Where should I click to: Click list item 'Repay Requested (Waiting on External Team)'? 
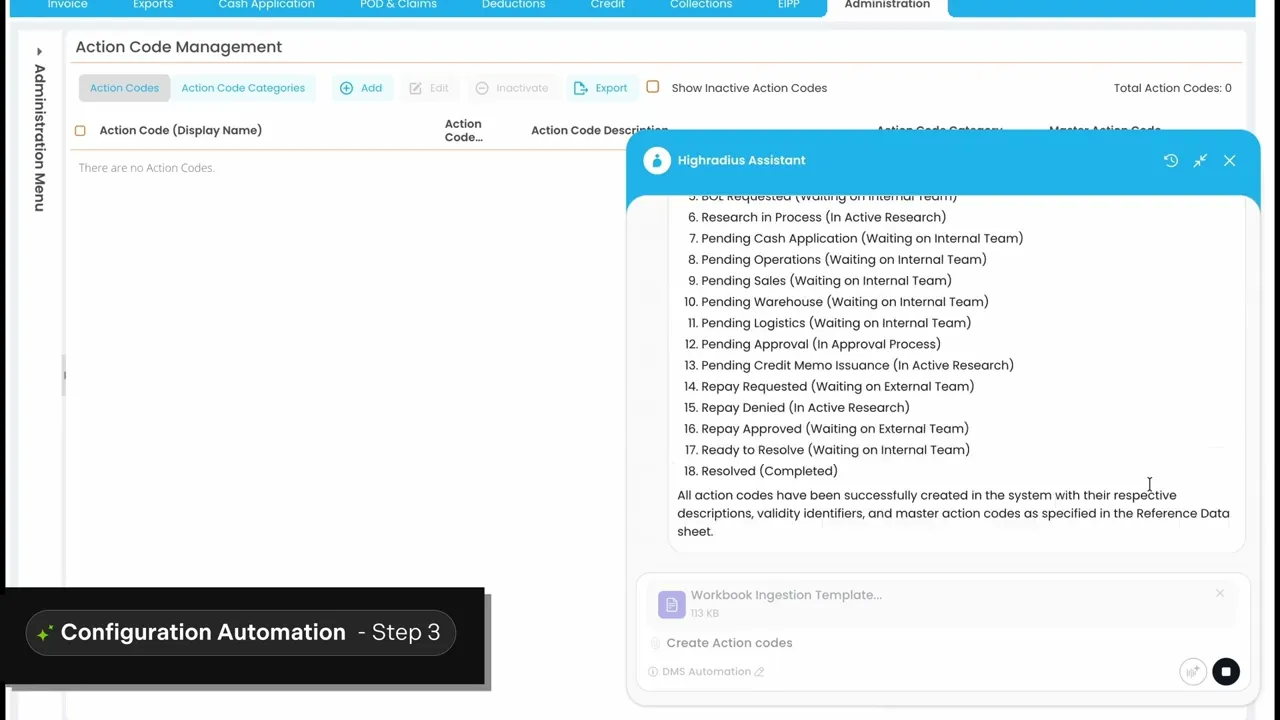click(x=838, y=386)
